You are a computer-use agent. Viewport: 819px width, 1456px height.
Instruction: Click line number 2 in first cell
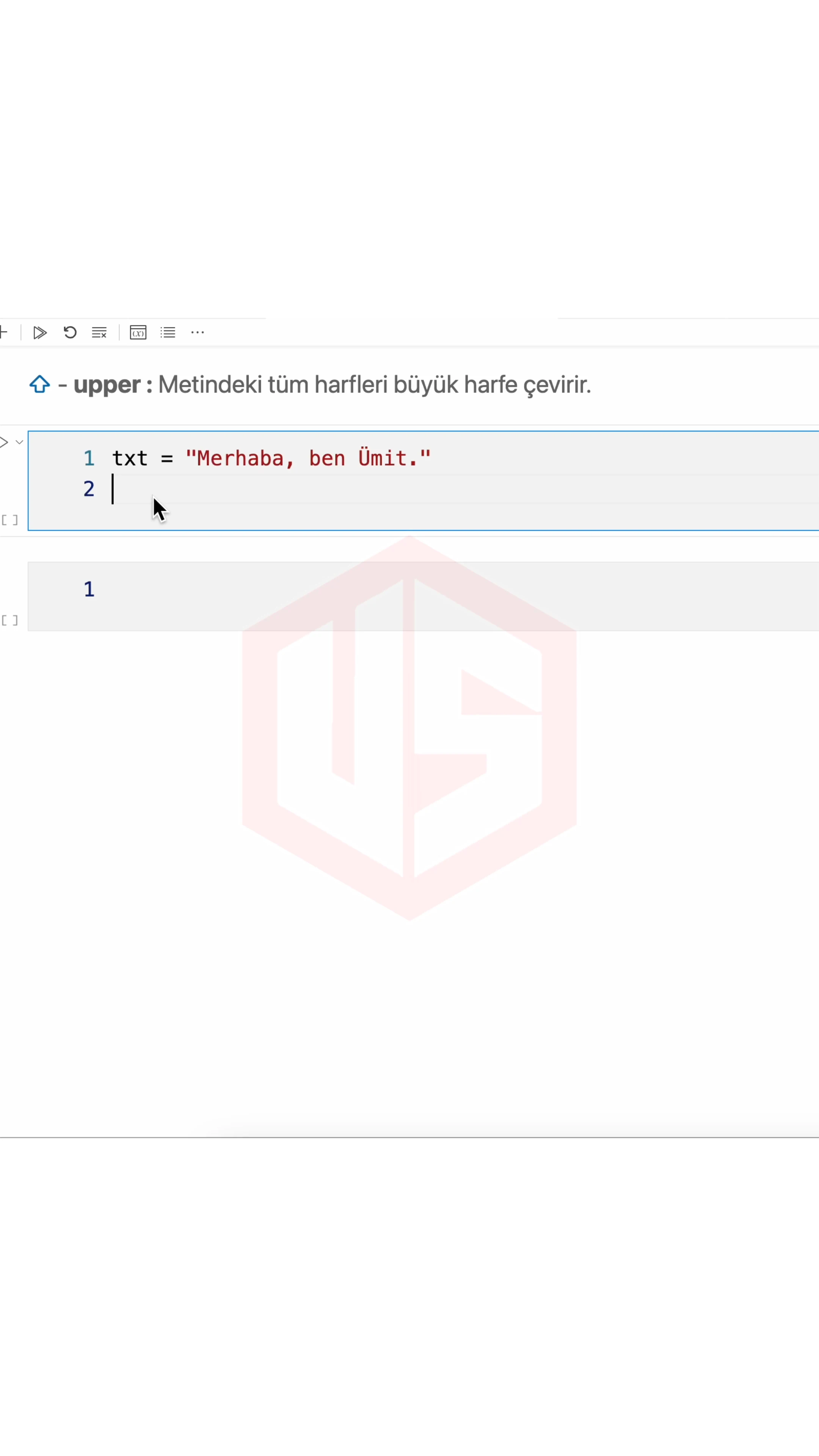click(x=89, y=489)
